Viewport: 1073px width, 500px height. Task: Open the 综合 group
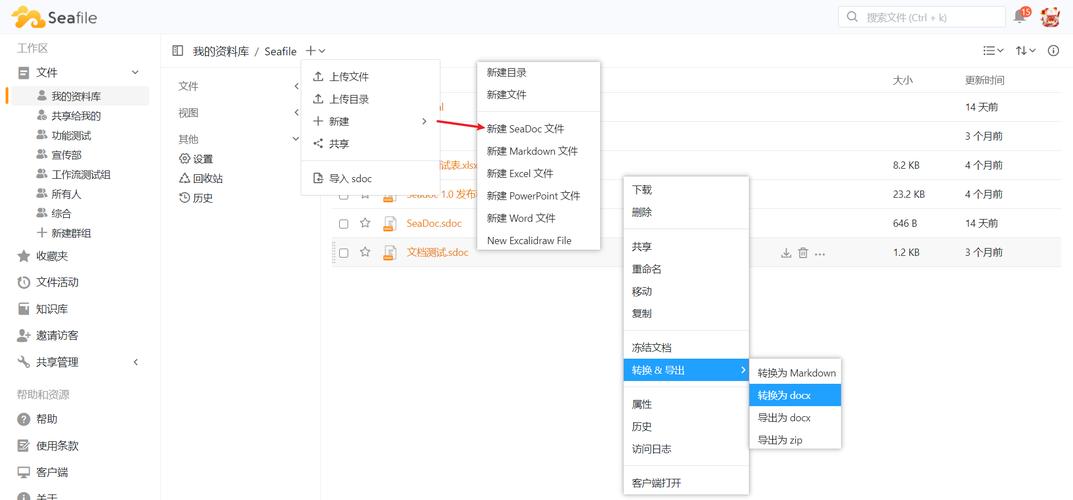[62, 213]
